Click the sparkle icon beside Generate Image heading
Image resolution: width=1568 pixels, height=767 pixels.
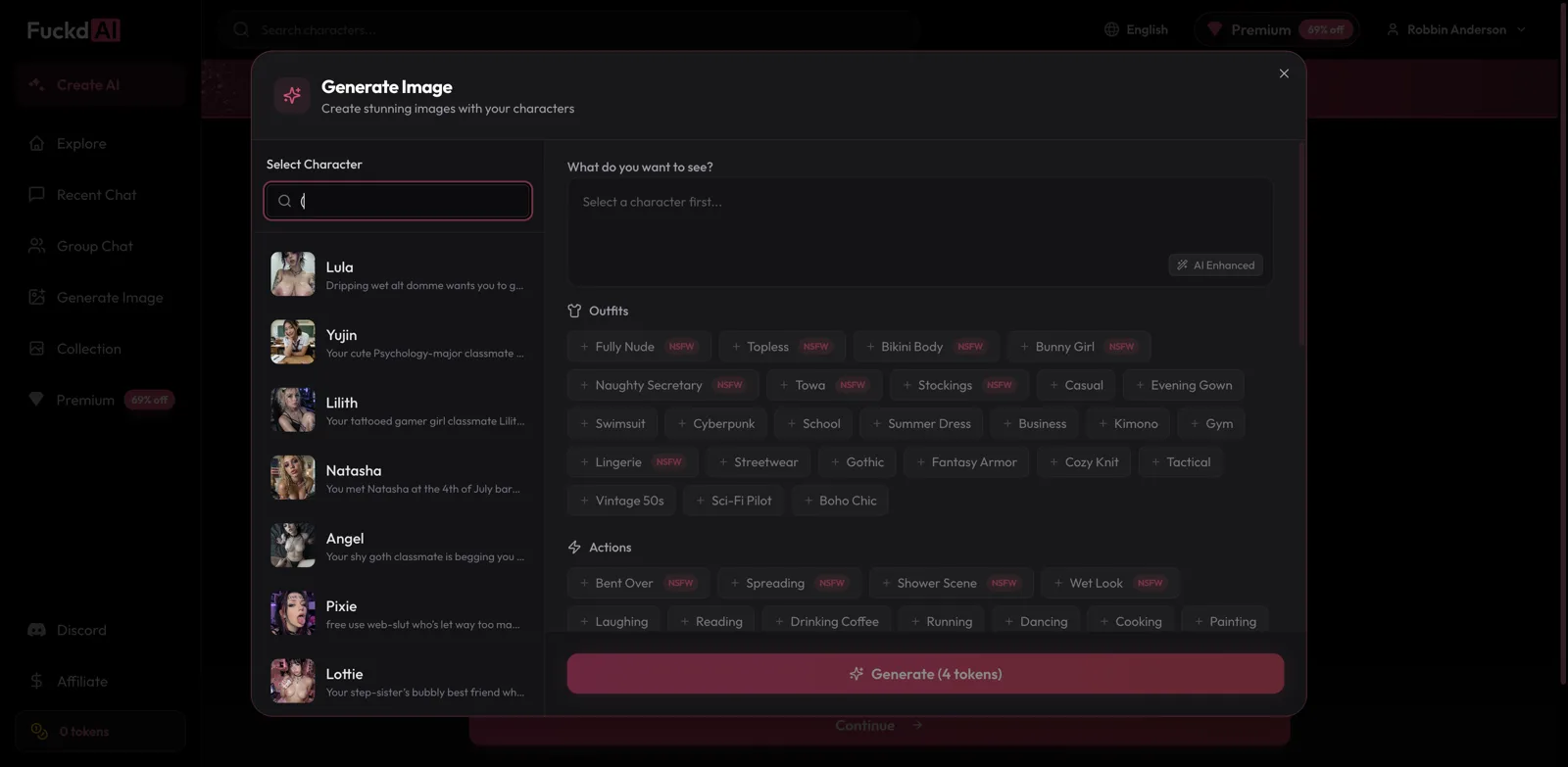click(292, 95)
